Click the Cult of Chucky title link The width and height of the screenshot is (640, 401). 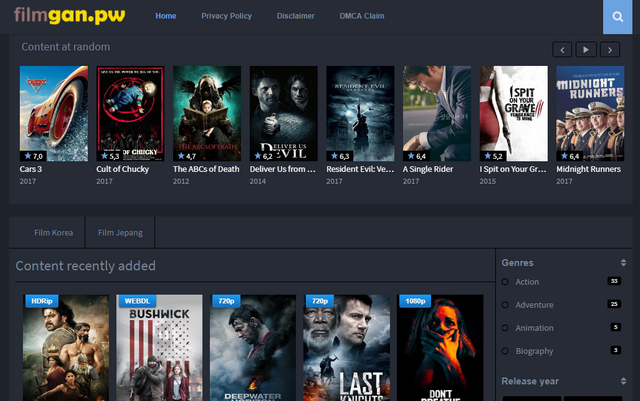122,169
